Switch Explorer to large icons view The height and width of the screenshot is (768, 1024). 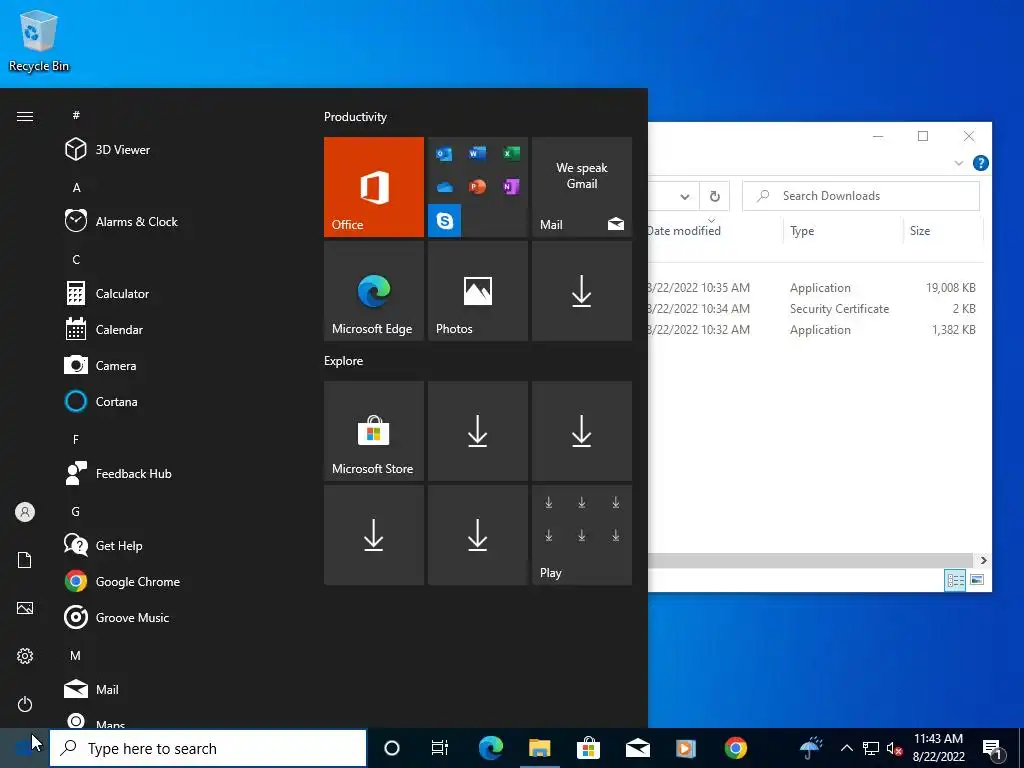click(977, 580)
